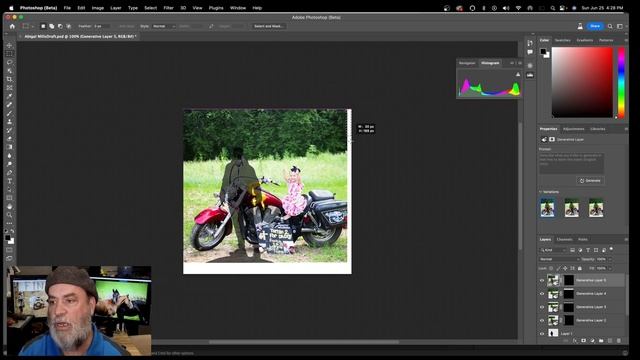Collapse the Variations section
Screen dimensions: 640x360
tap(541, 192)
